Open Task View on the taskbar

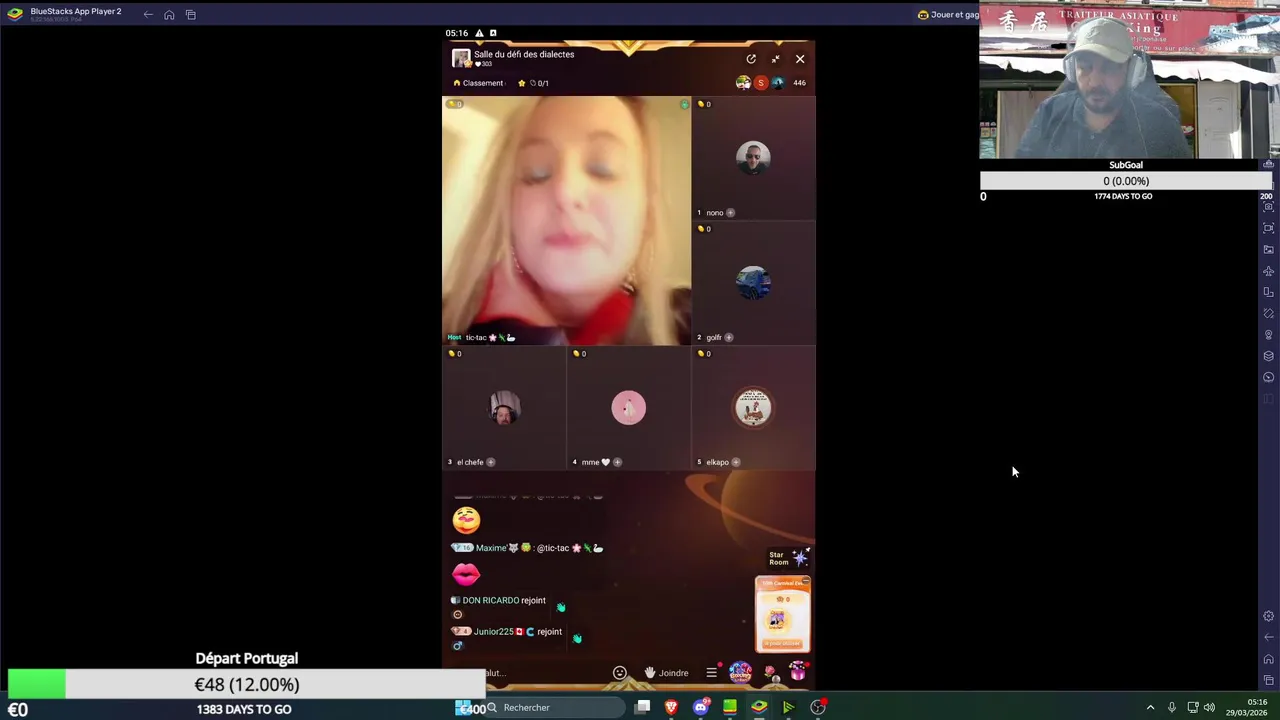click(643, 708)
